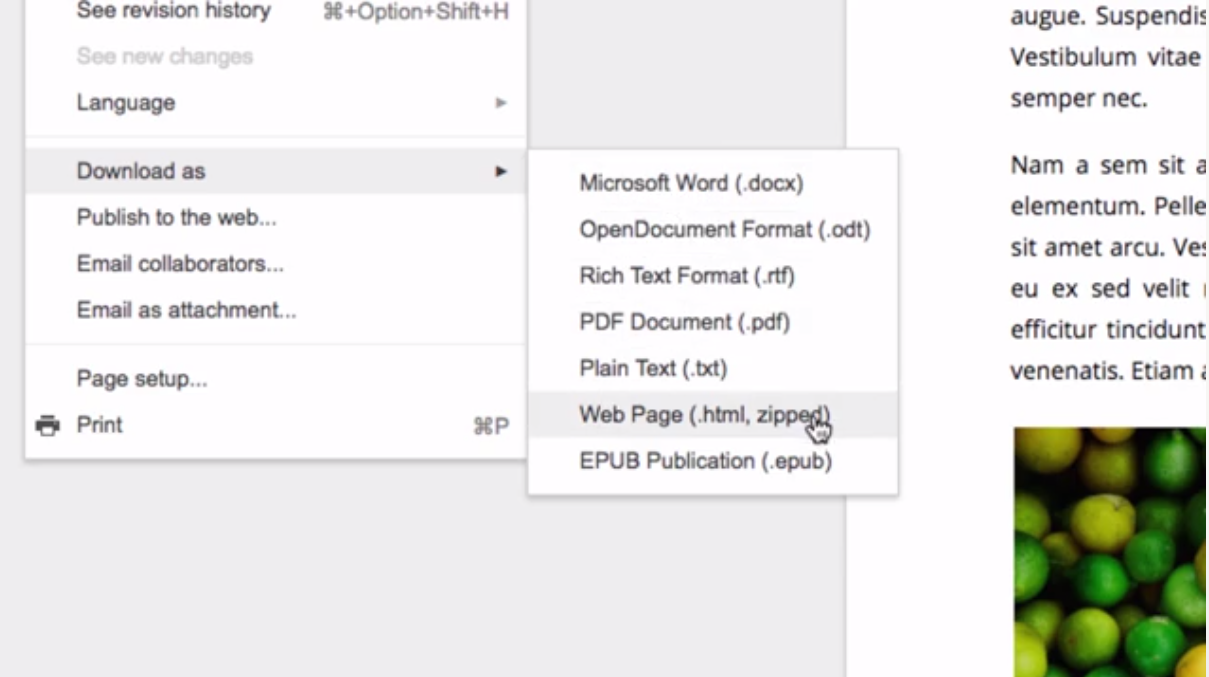Download as Microsoft Word (.docx)

(x=713, y=183)
